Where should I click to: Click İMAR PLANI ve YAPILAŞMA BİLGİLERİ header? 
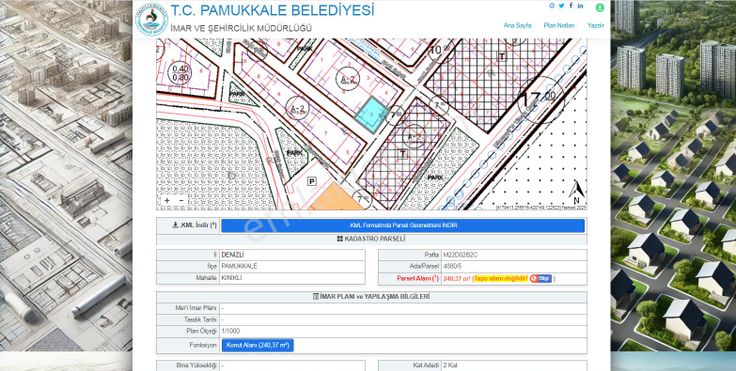click(x=371, y=297)
